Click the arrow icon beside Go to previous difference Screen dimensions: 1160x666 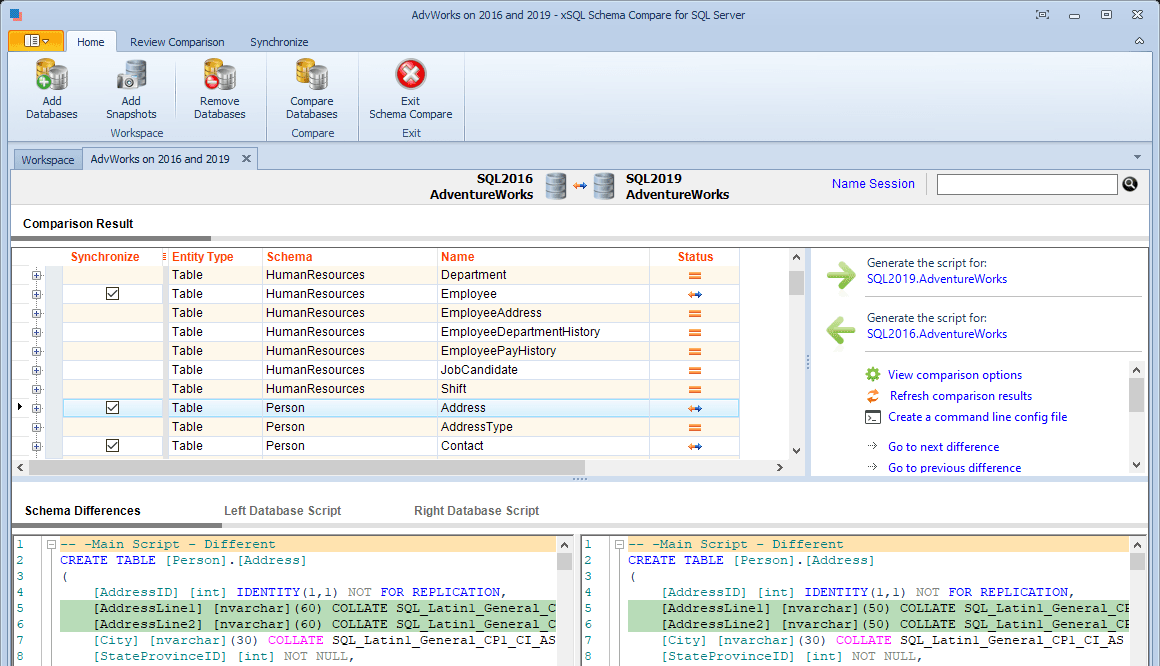[873, 467]
